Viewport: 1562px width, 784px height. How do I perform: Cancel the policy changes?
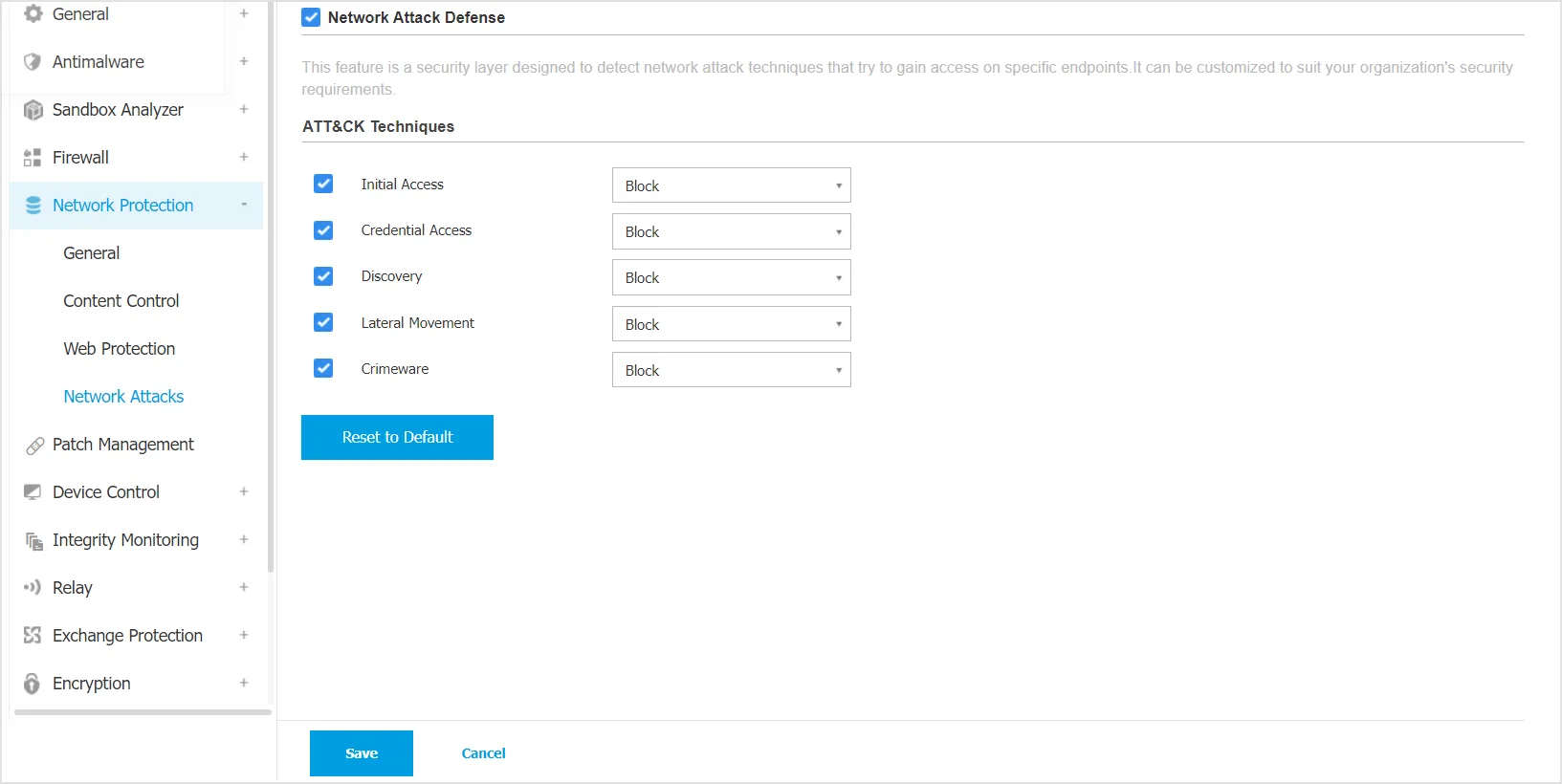click(483, 753)
